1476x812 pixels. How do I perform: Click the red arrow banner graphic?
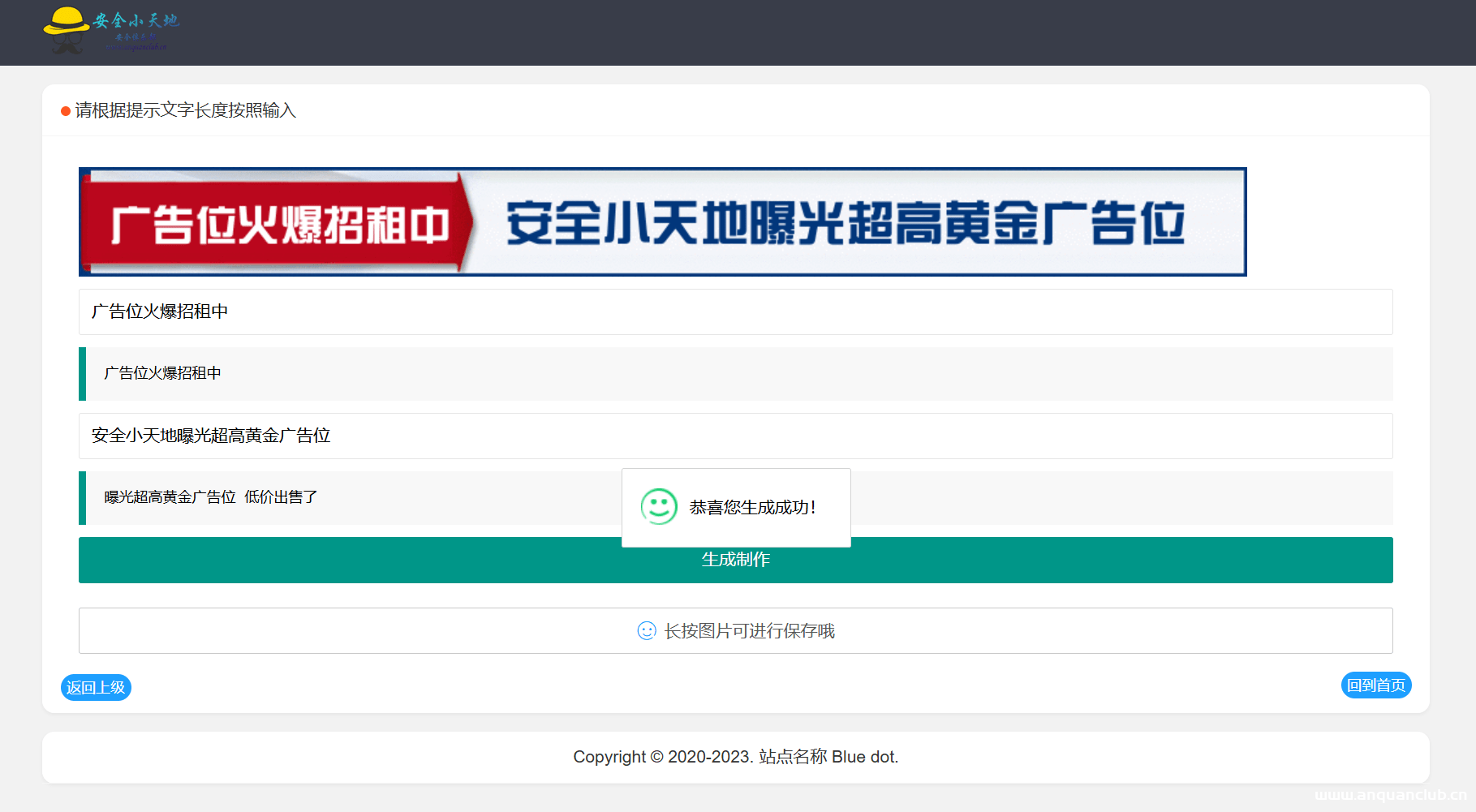click(x=276, y=221)
